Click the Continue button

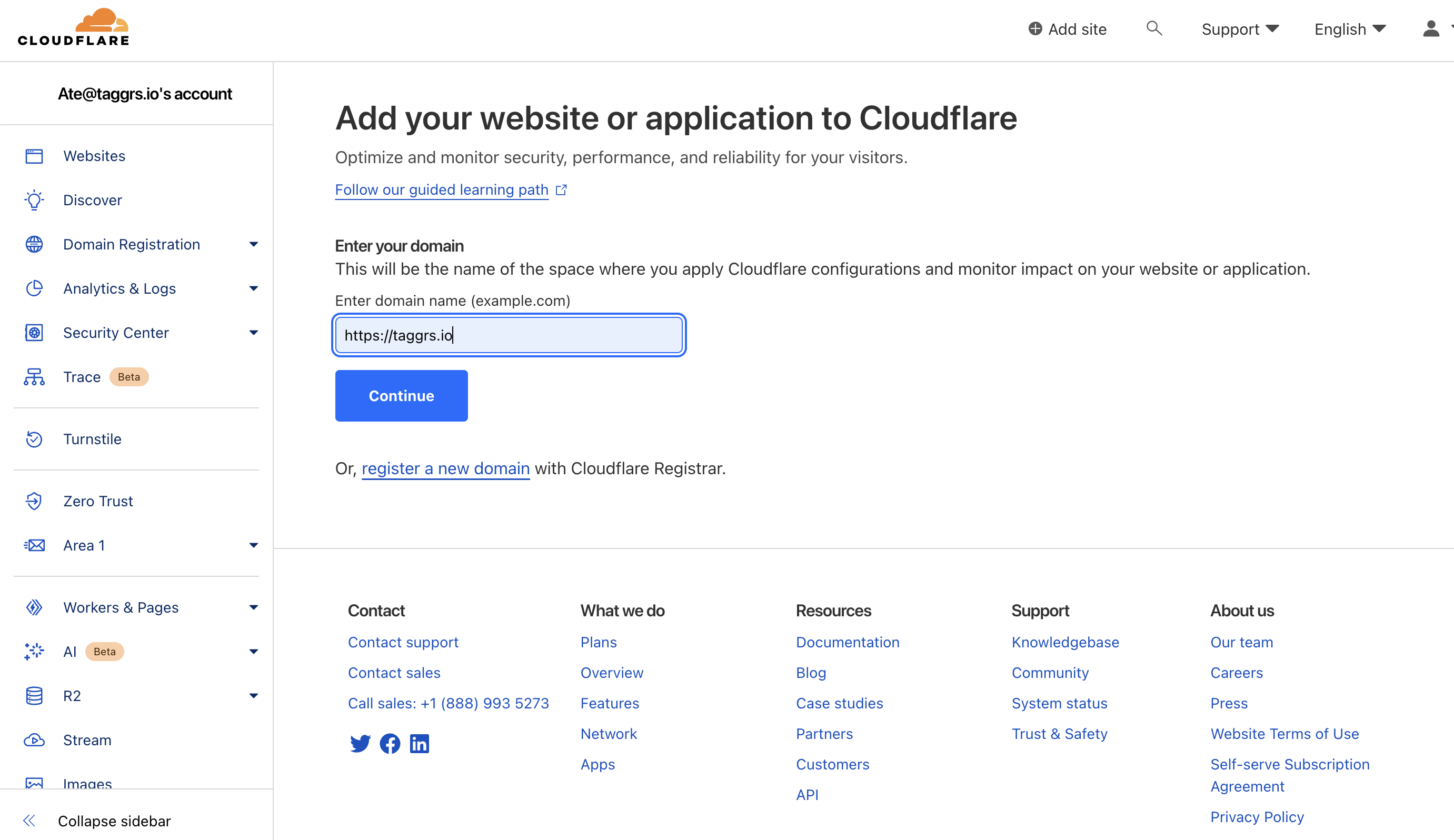400,395
